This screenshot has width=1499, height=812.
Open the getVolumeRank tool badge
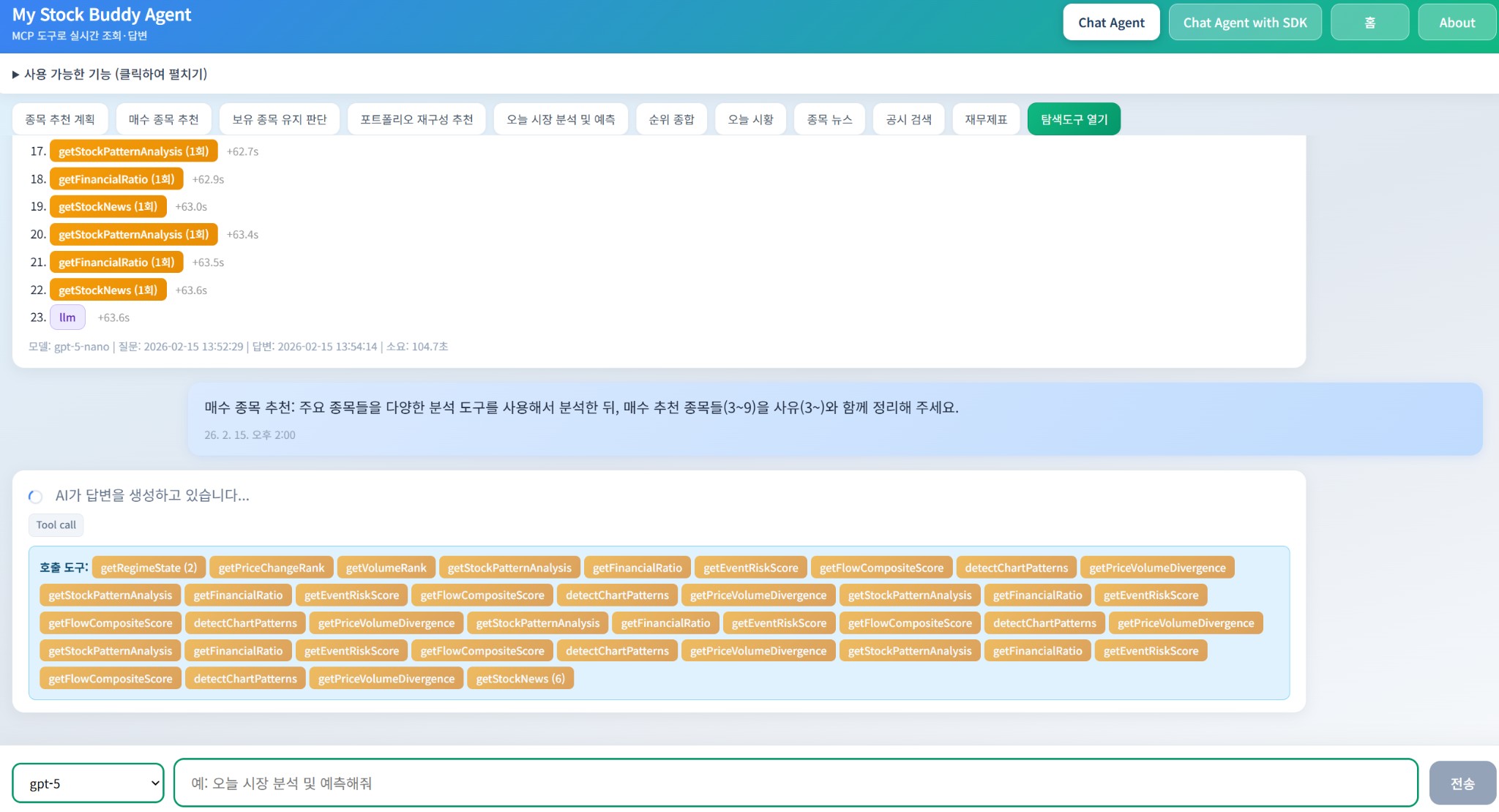pos(386,567)
